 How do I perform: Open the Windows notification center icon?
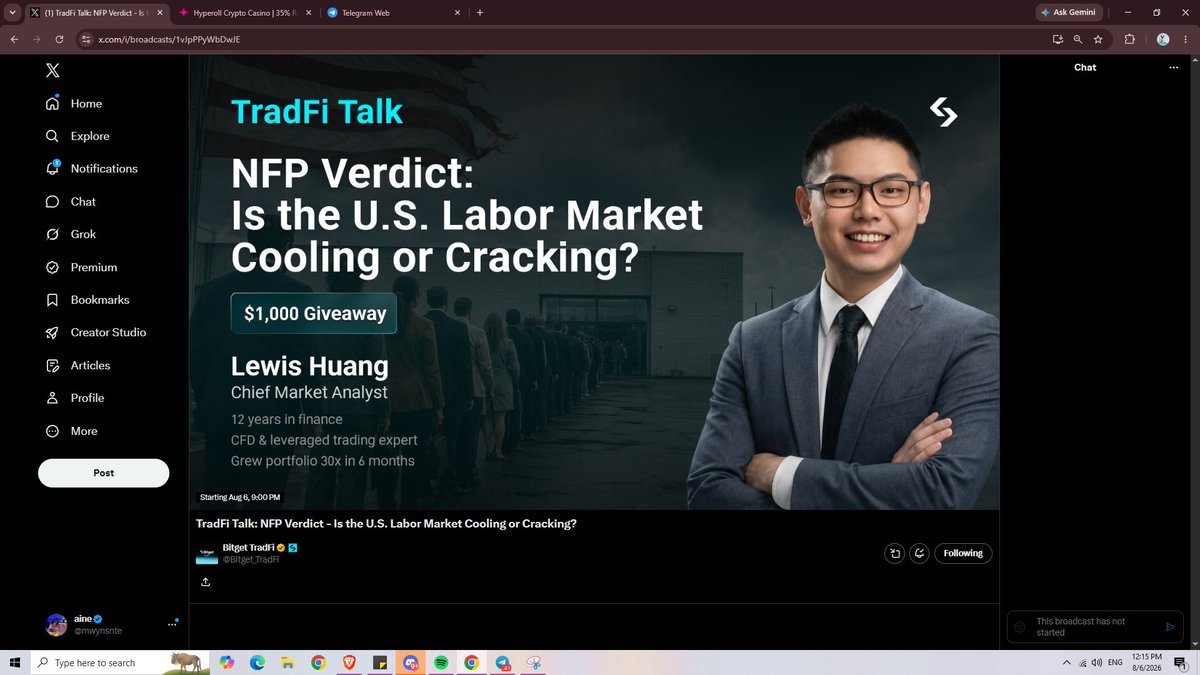click(x=1180, y=663)
